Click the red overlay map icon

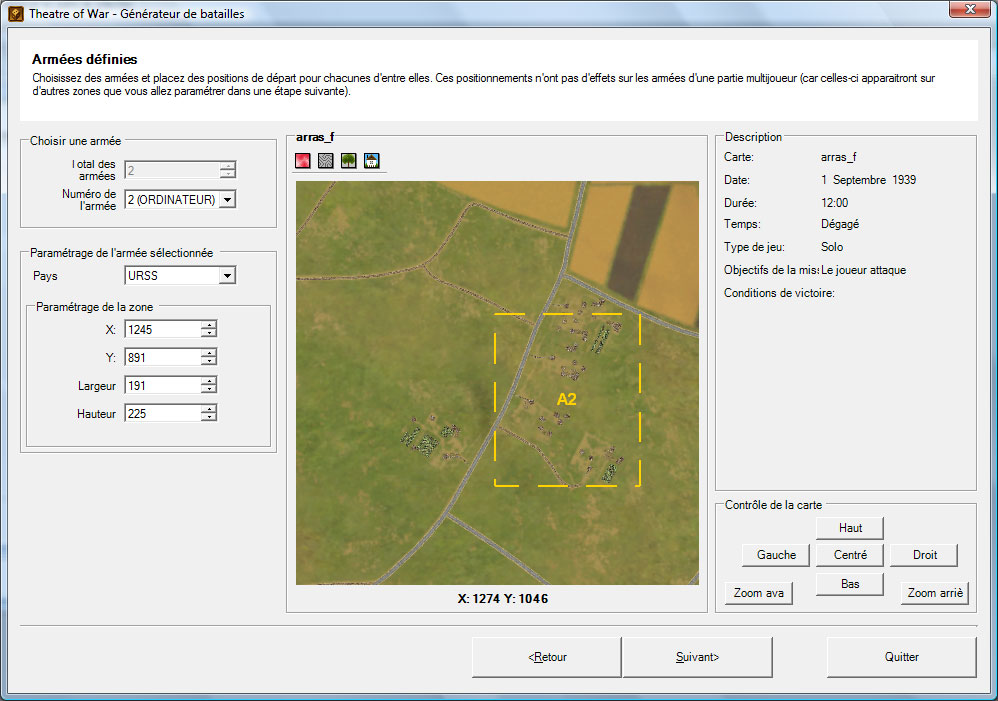coord(303,161)
